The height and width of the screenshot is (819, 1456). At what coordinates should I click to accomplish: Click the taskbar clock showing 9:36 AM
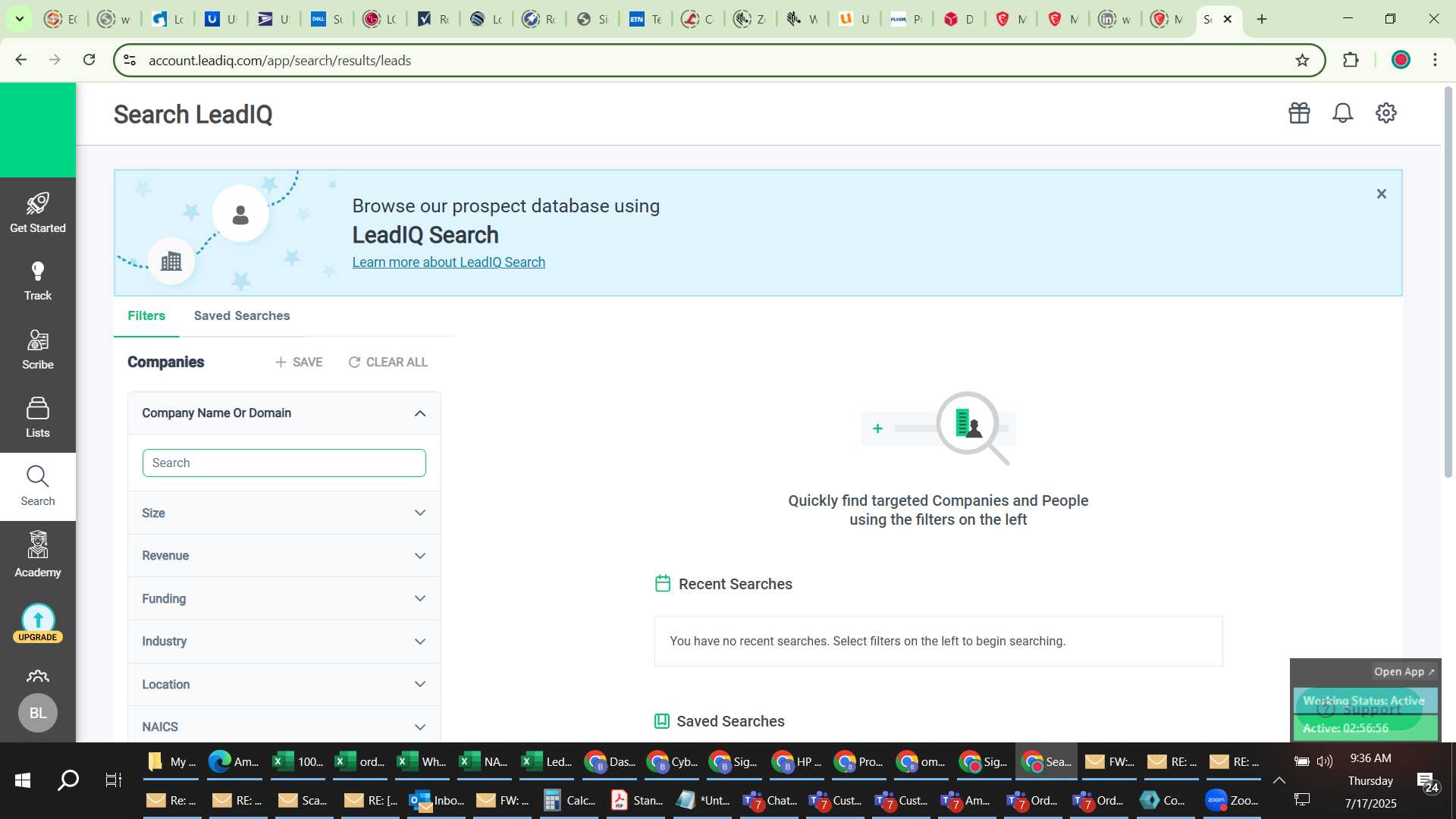[x=1370, y=758]
